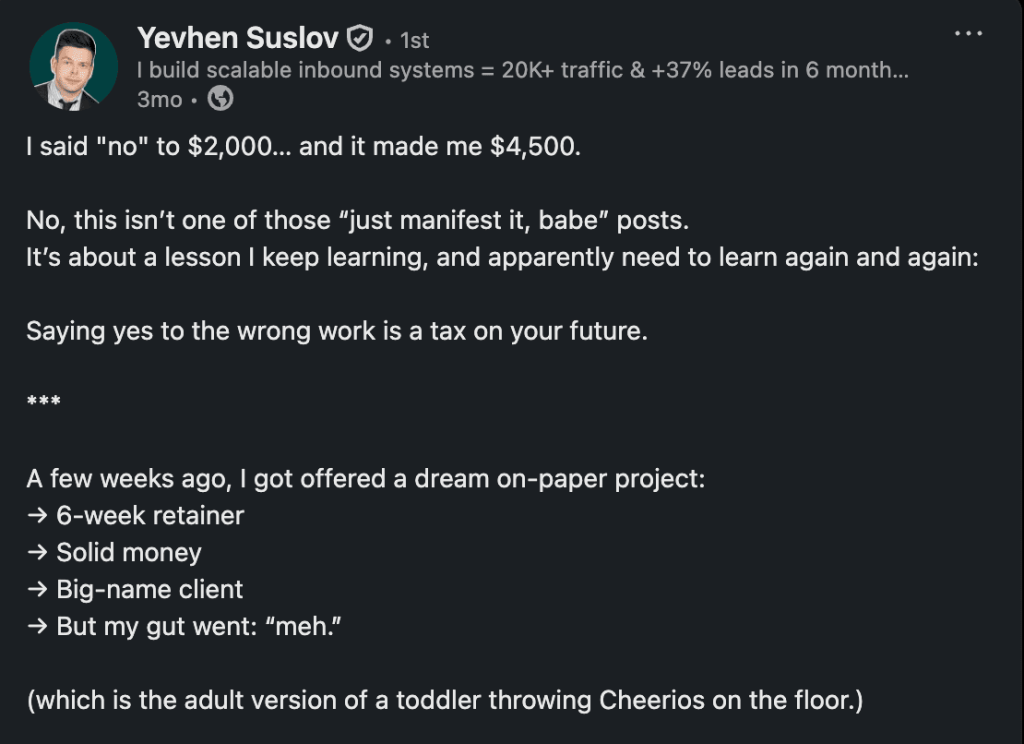Click the opening line about saying no to $2,000

click(x=304, y=146)
